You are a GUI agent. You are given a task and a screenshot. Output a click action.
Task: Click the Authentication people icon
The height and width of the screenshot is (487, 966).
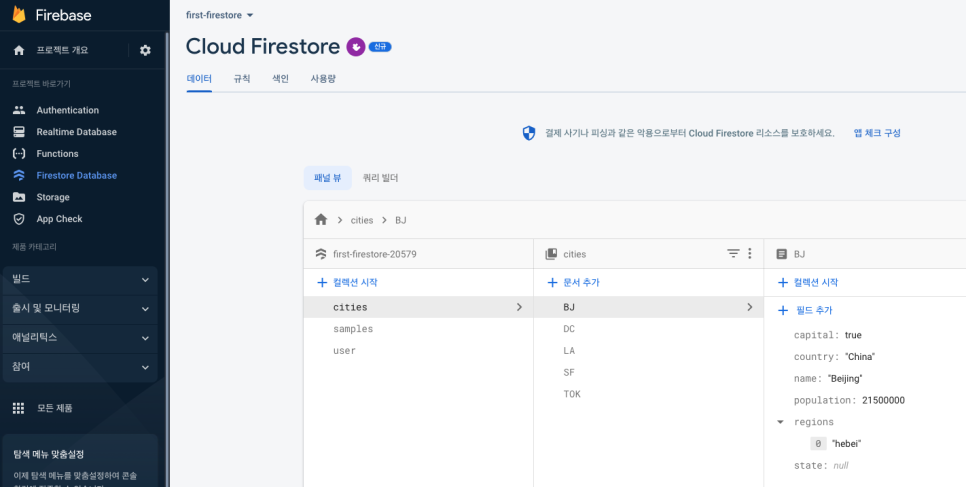point(19,110)
